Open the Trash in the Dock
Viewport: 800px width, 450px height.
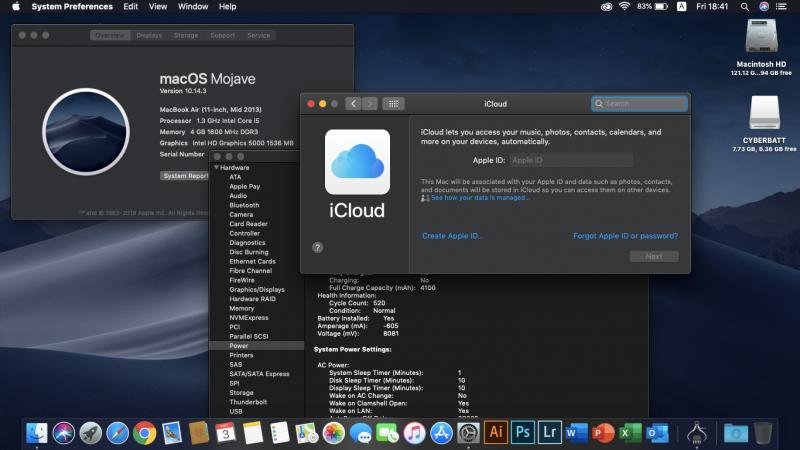tap(763, 433)
